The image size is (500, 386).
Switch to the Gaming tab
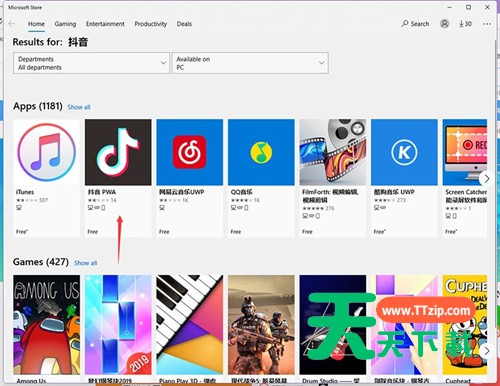pyautogui.click(x=65, y=24)
